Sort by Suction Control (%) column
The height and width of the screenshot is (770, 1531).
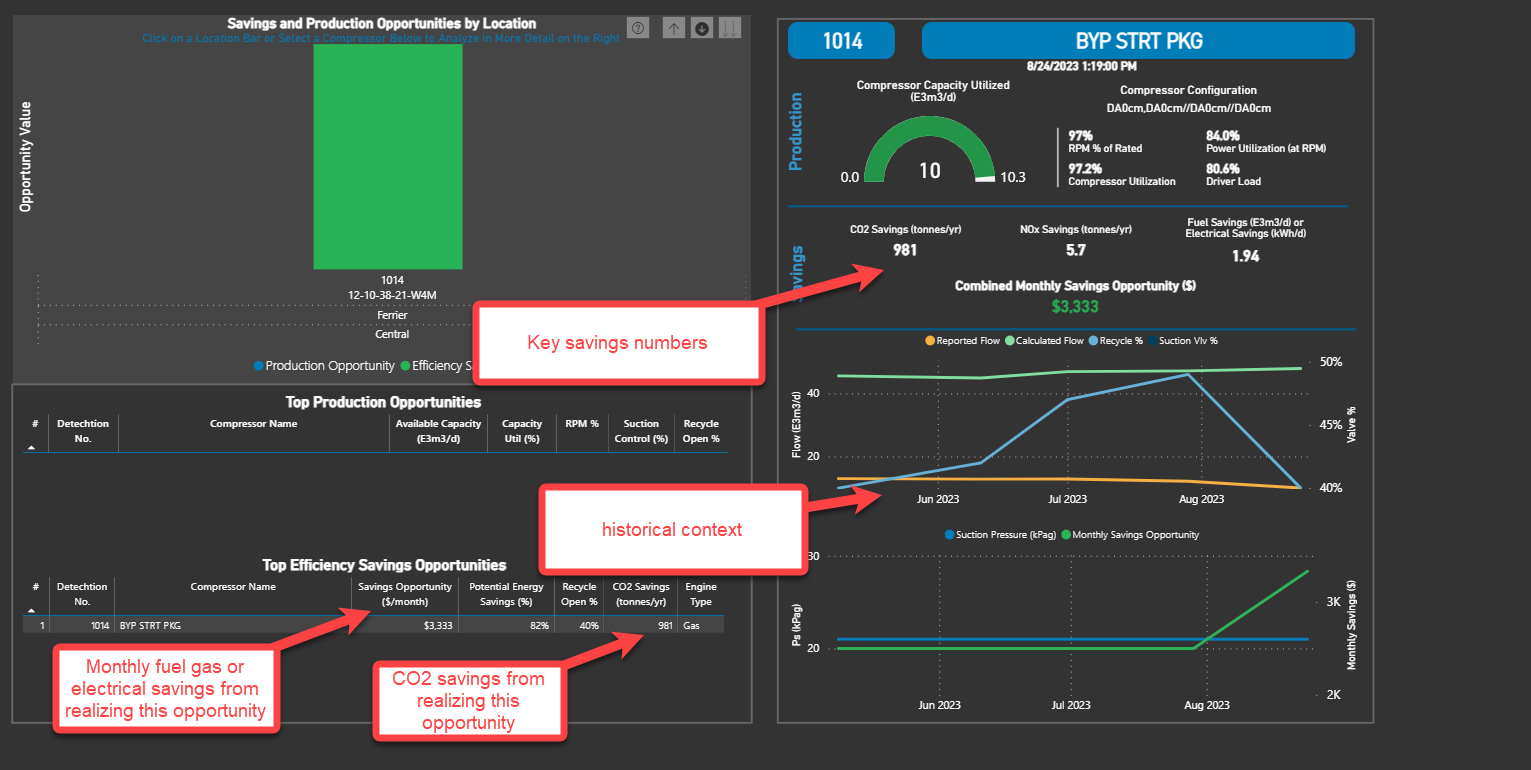(x=641, y=431)
